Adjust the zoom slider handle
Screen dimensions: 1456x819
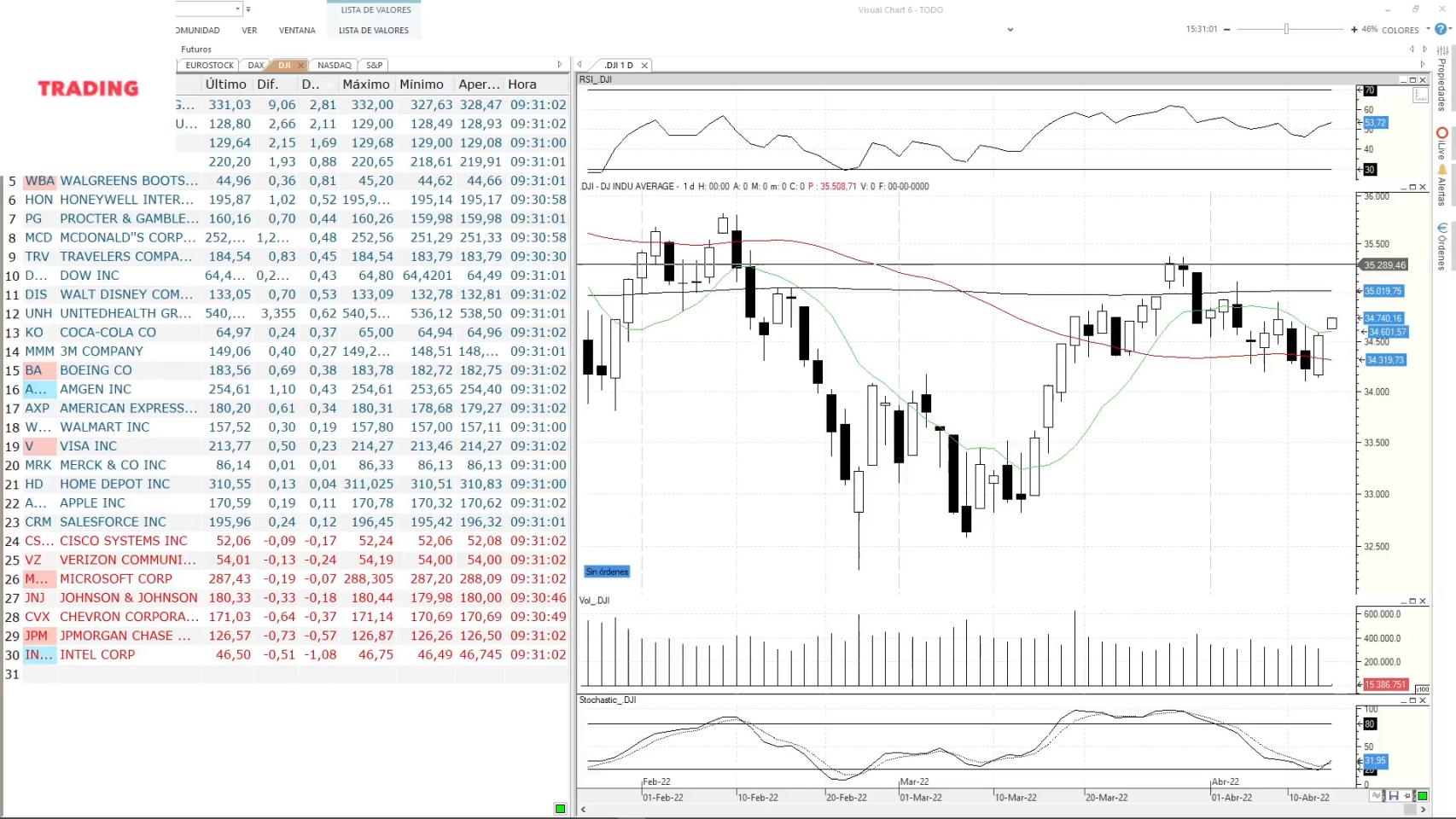tap(1286, 30)
